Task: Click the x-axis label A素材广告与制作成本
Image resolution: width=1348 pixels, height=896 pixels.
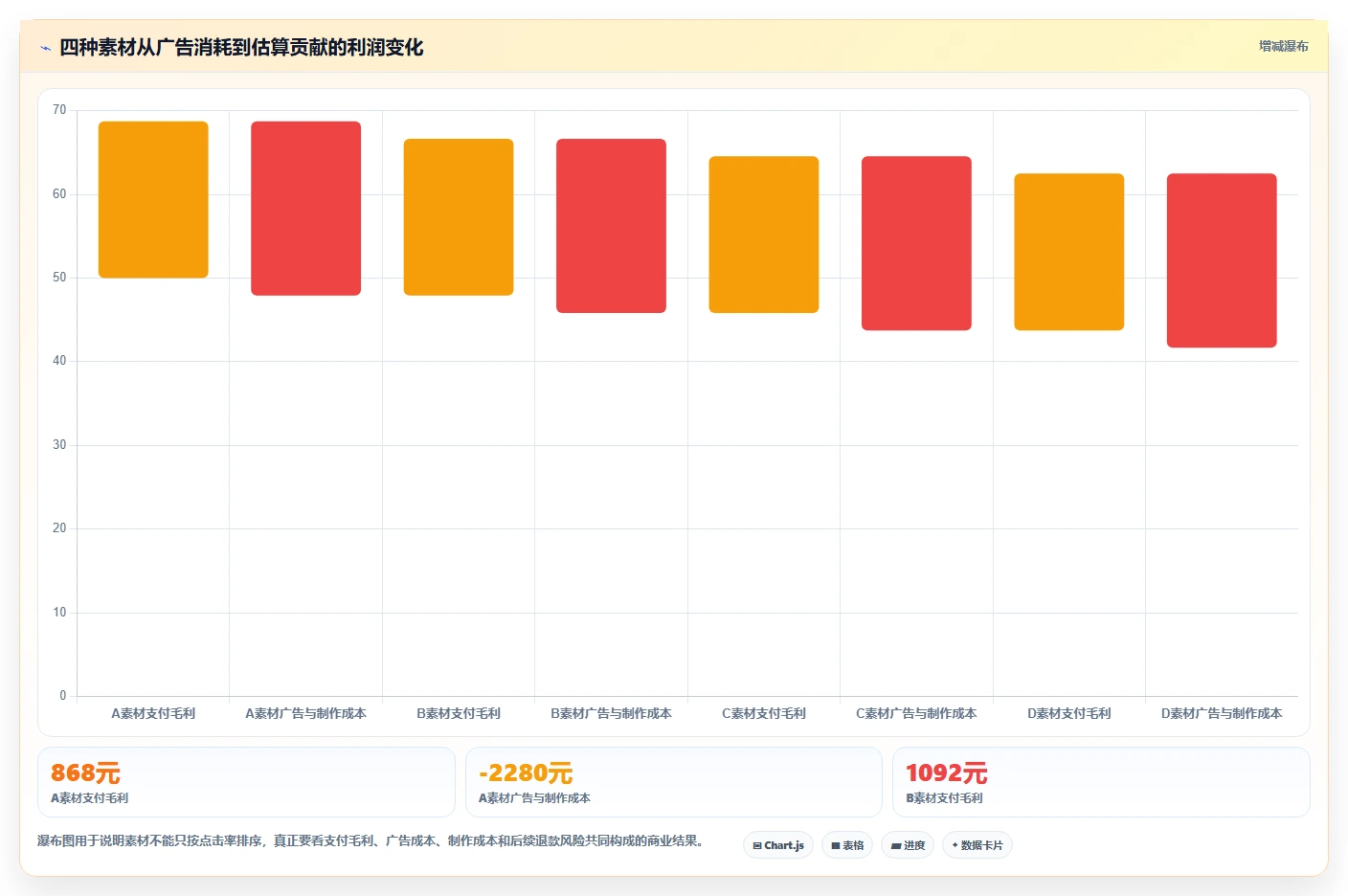Action: tap(305, 713)
